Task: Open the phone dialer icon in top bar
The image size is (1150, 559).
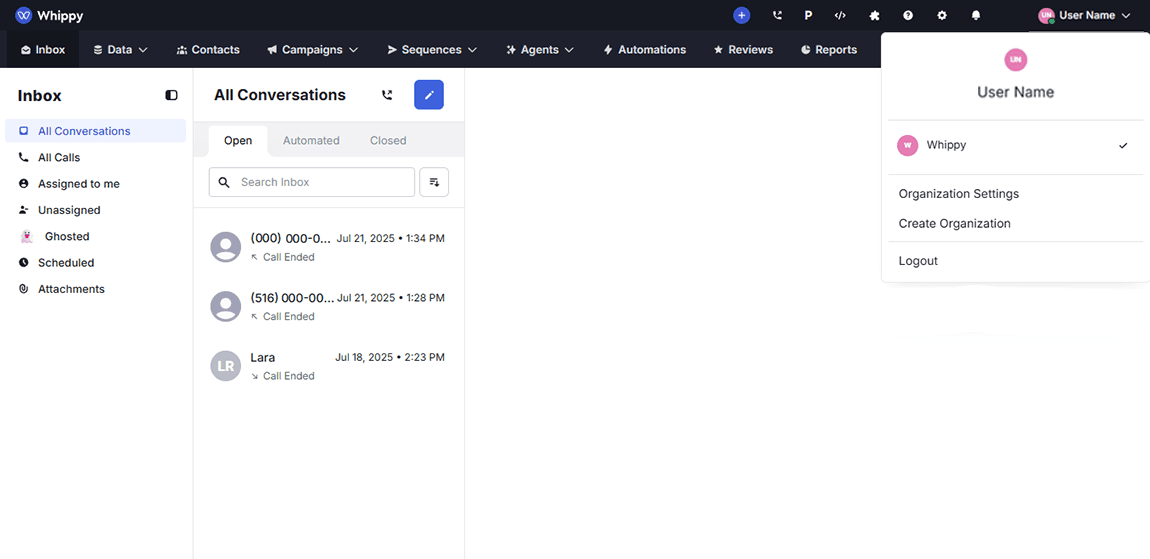Action: point(777,15)
